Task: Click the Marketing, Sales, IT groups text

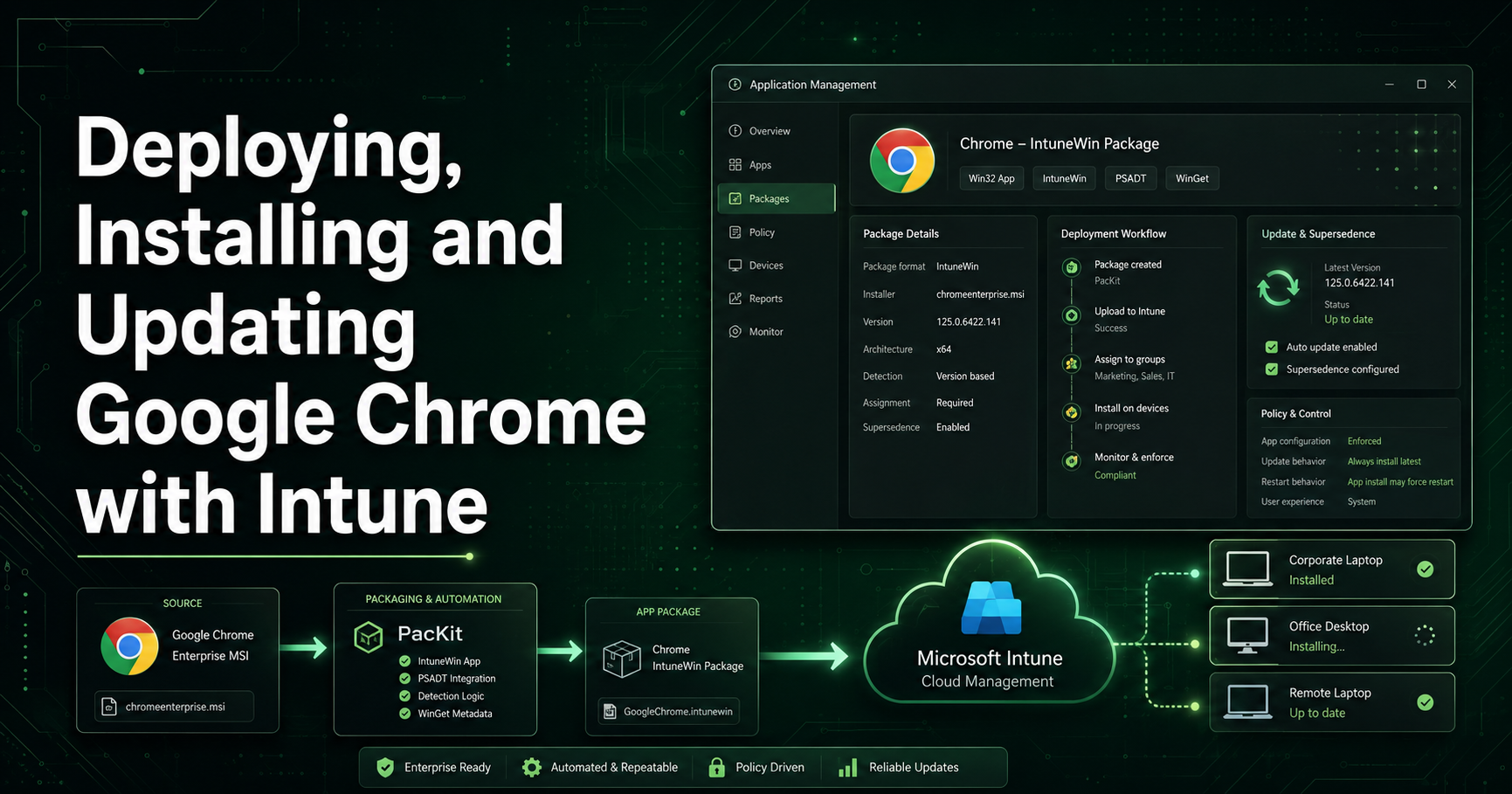Action: point(1135,376)
